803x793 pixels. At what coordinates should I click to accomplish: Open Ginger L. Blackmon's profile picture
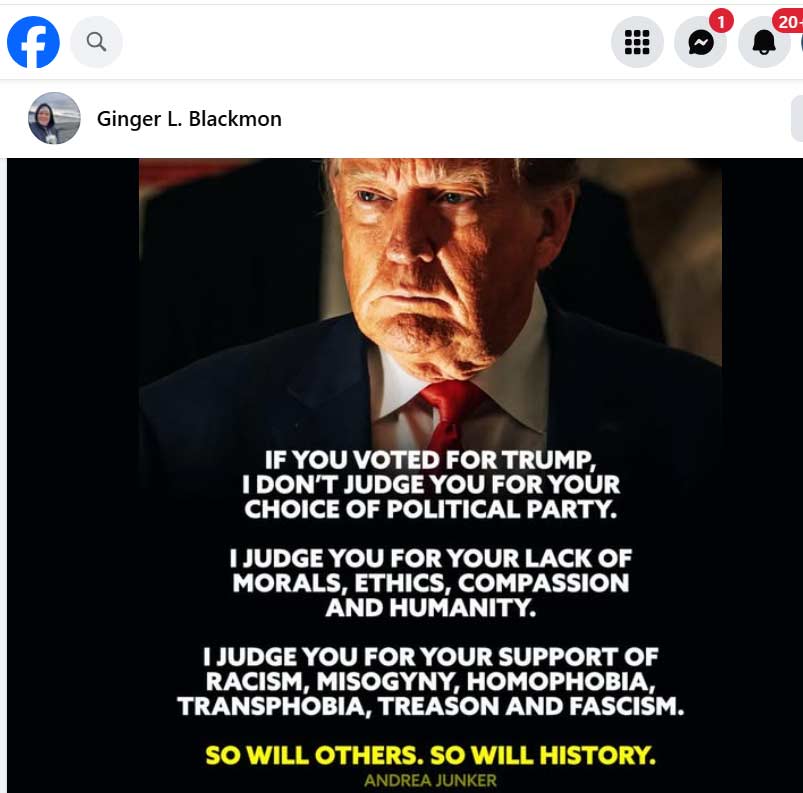(x=54, y=118)
